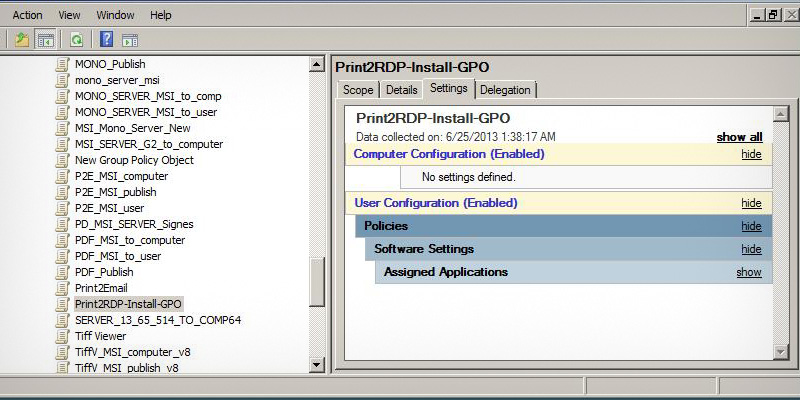Collapse the Software Settings section
The width and height of the screenshot is (800, 400).
(x=750, y=249)
